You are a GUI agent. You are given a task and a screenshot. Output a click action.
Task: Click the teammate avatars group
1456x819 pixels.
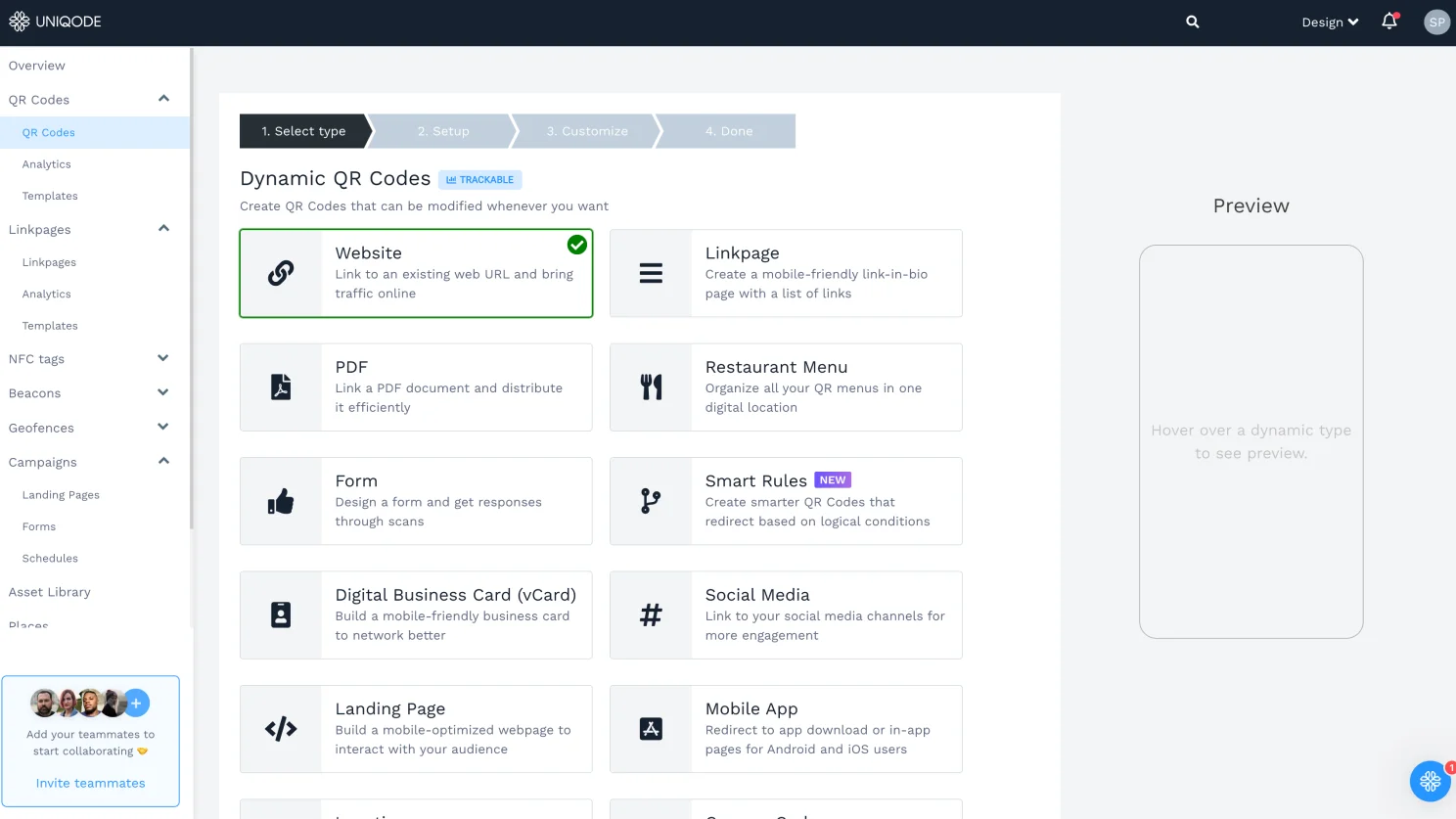click(x=78, y=703)
